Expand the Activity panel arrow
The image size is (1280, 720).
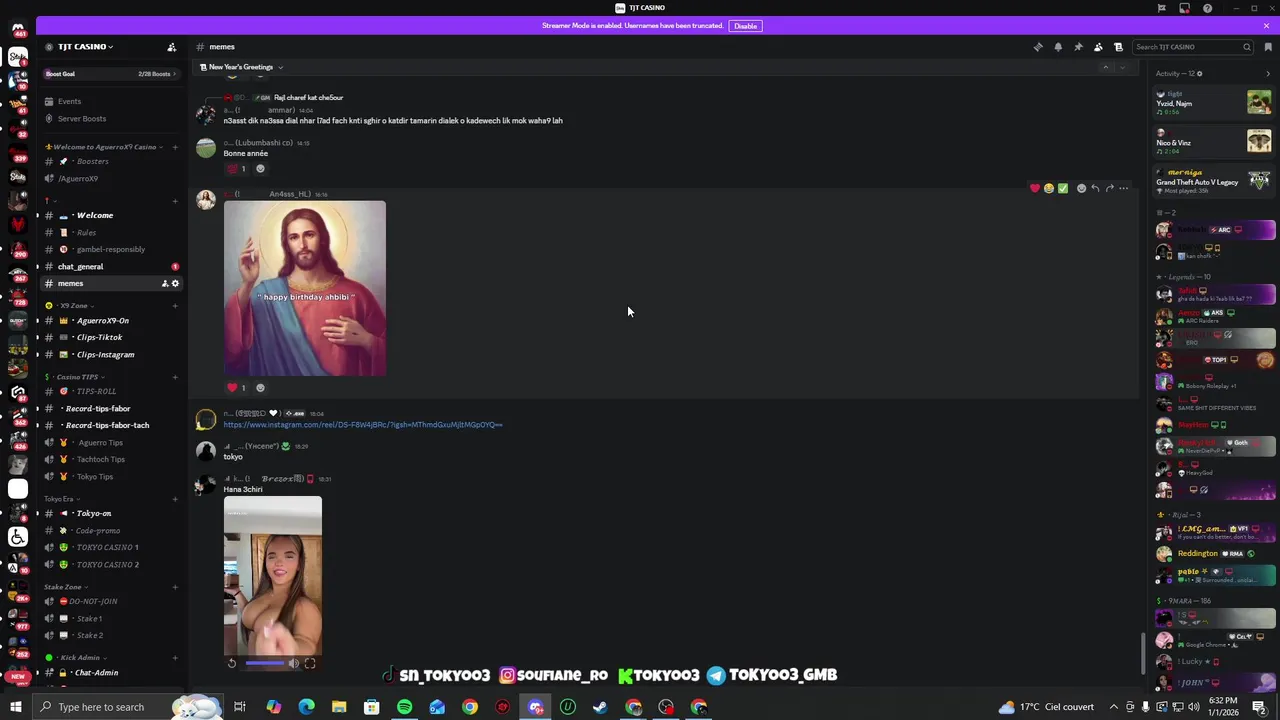click(x=1268, y=74)
